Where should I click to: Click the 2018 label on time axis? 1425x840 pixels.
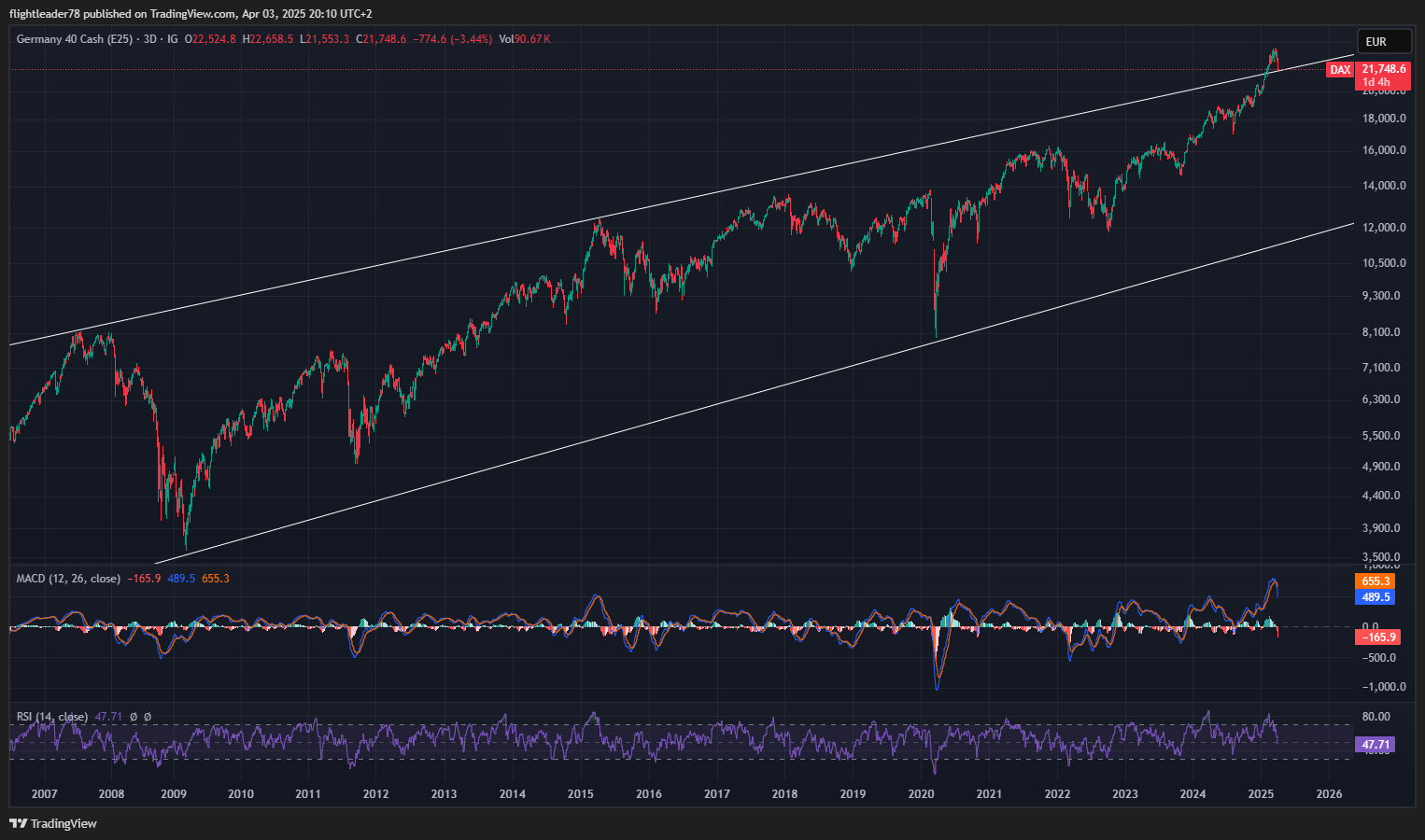click(784, 794)
